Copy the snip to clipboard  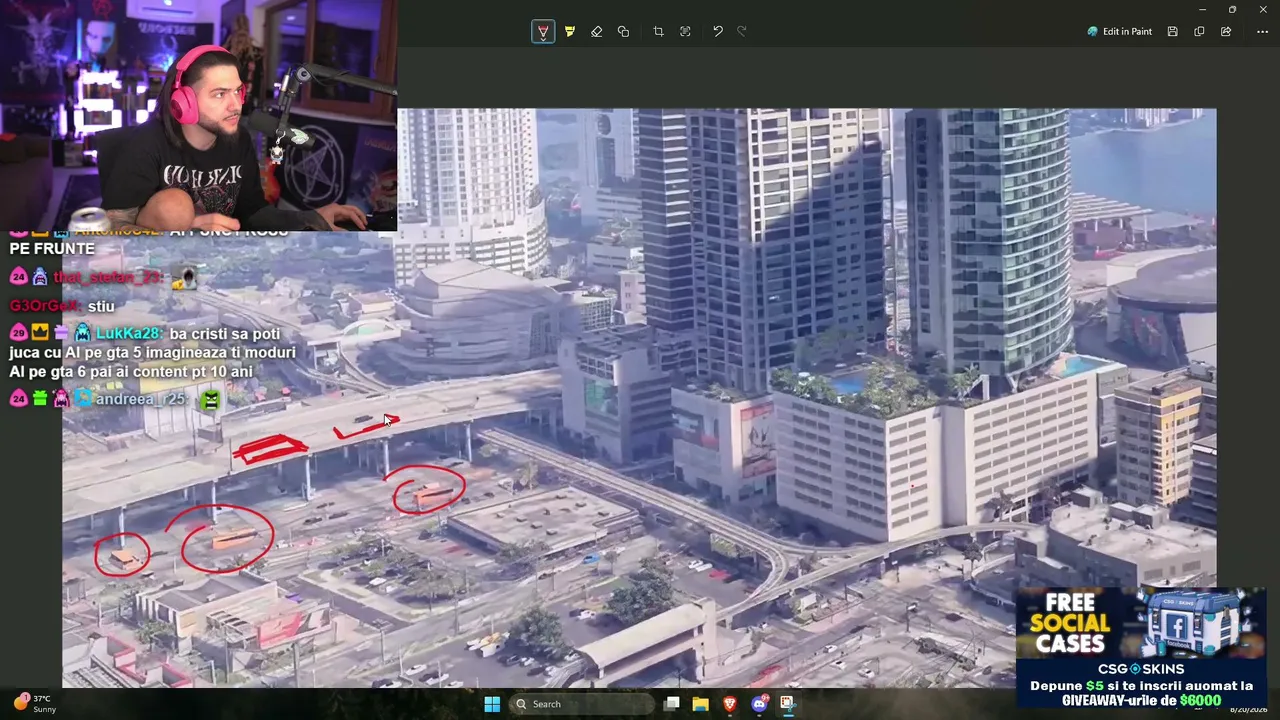[1199, 32]
